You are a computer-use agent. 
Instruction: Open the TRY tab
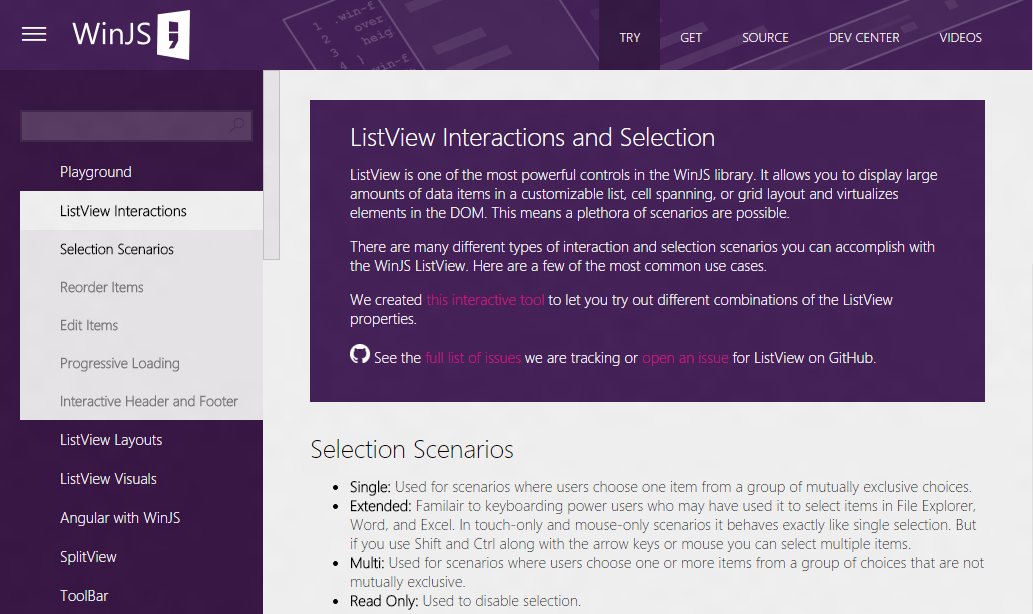tap(629, 38)
